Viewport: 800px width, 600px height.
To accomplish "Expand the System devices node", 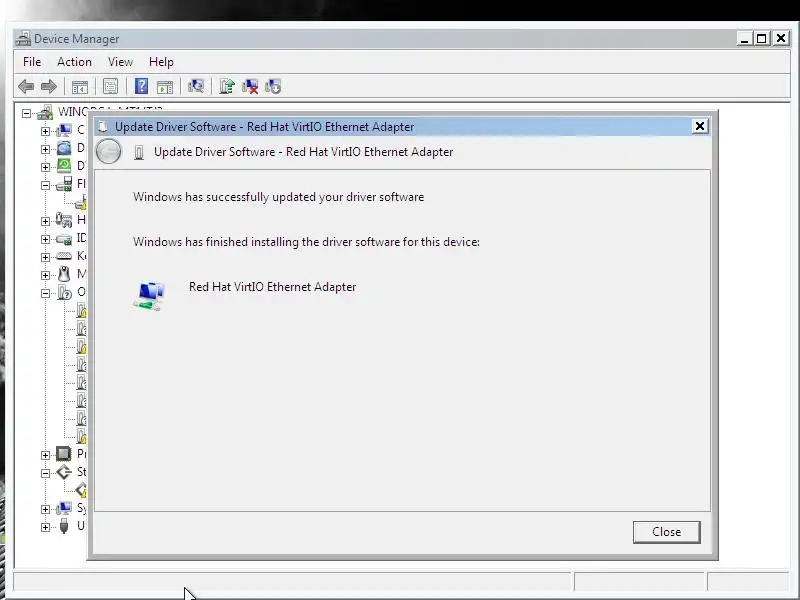I will [45, 509].
